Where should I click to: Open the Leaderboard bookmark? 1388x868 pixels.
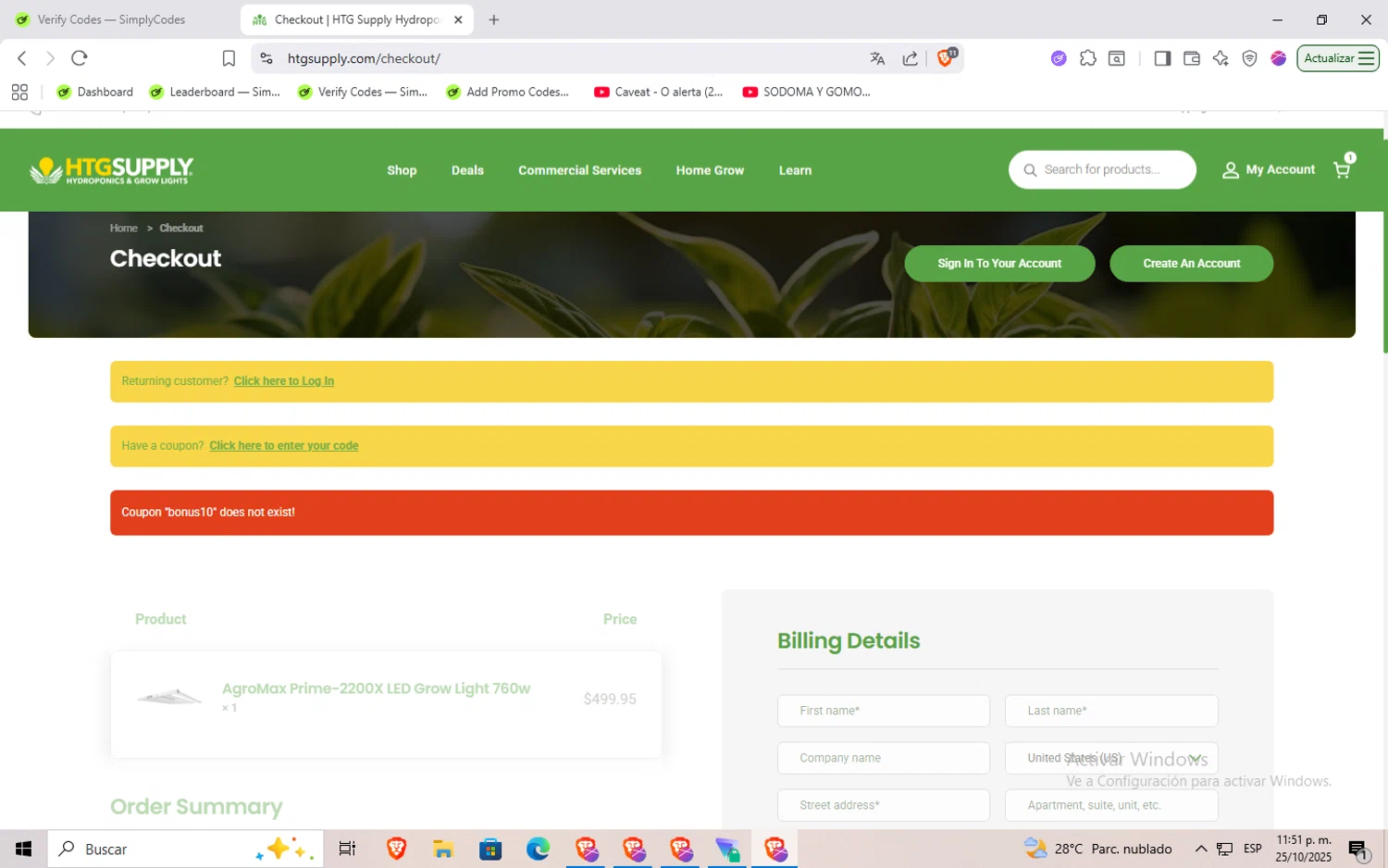point(215,92)
